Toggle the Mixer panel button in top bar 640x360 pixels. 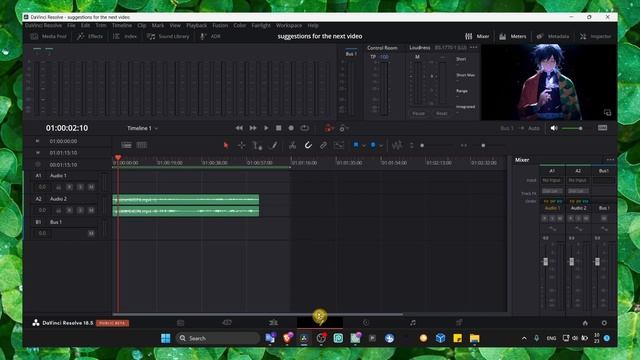(x=477, y=36)
